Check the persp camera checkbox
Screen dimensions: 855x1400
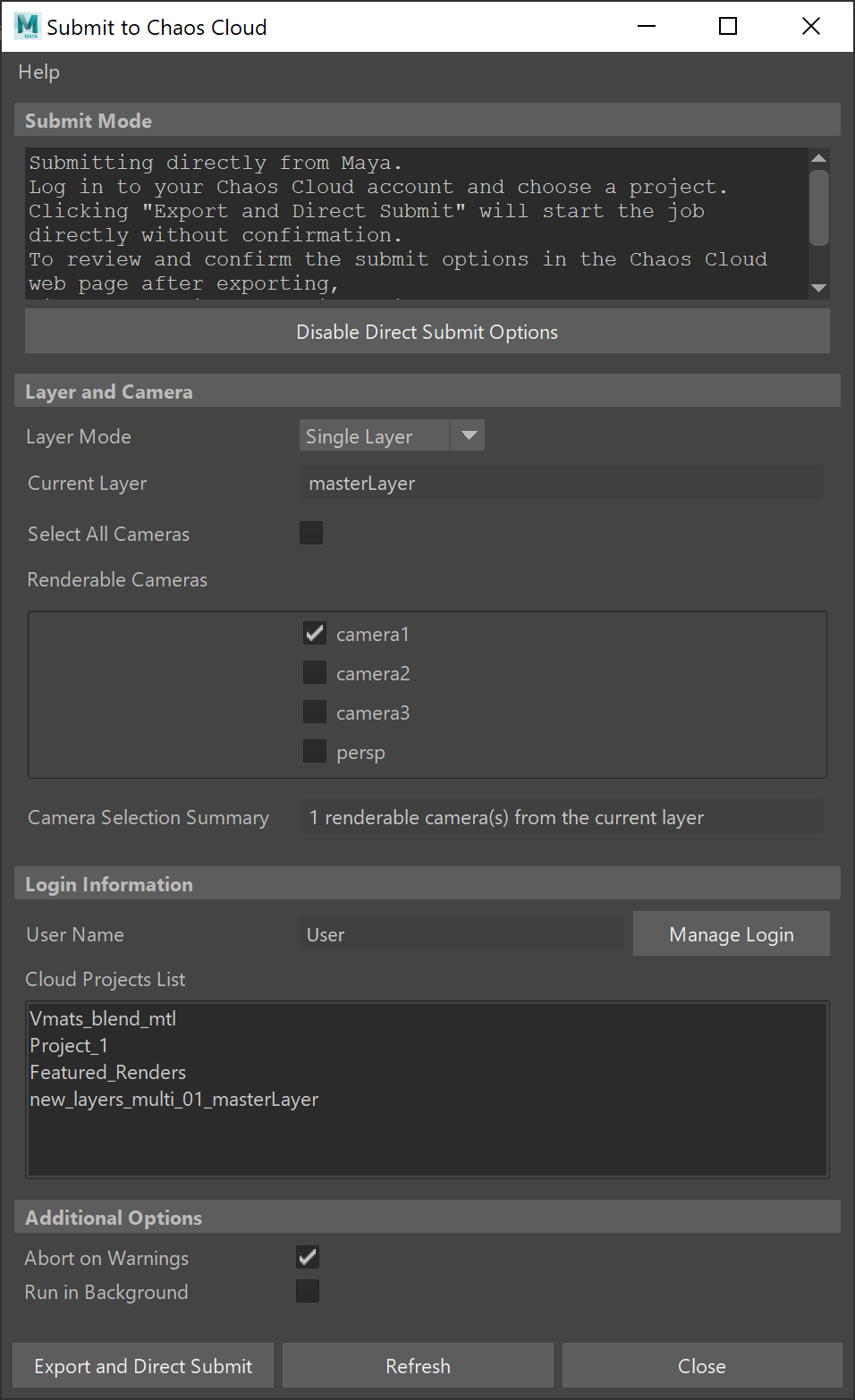(315, 752)
